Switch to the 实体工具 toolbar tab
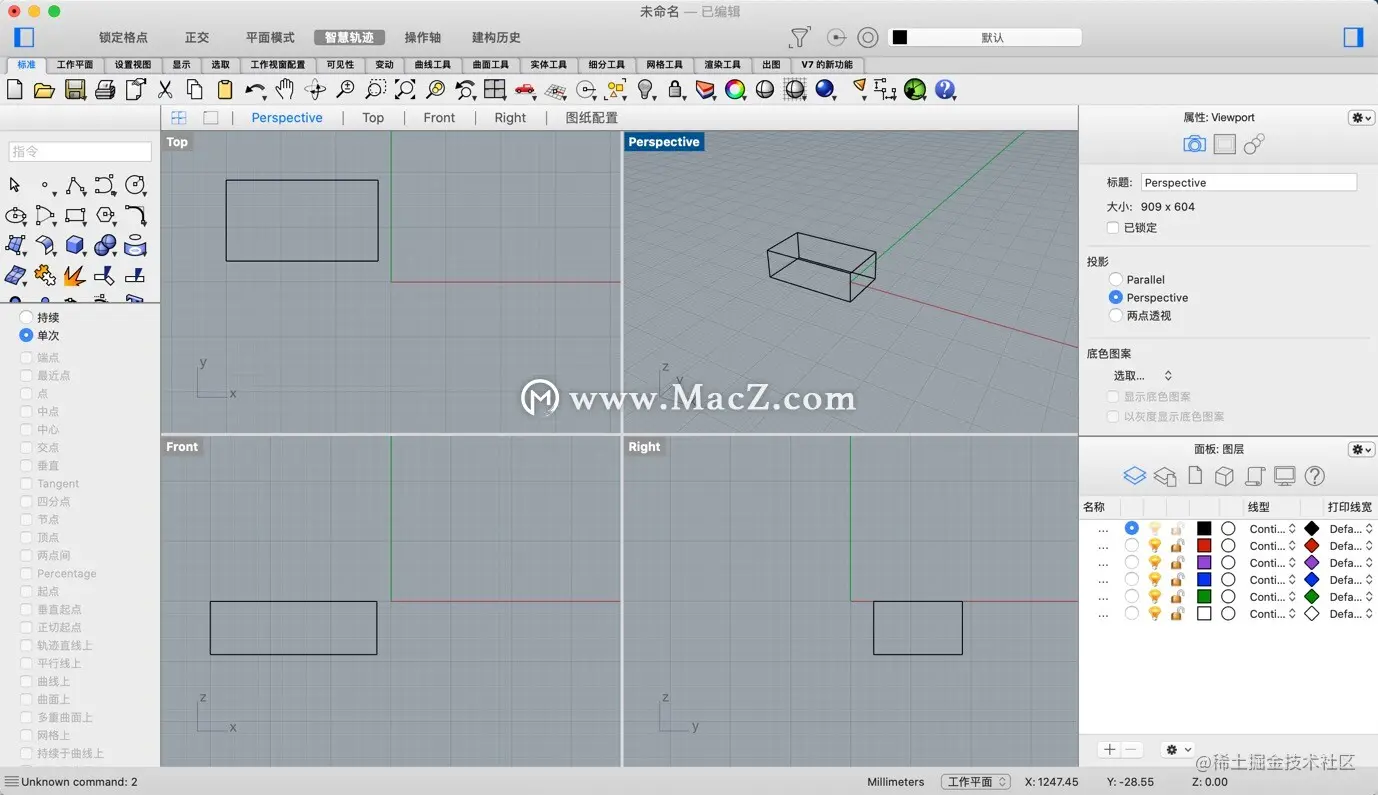This screenshot has height=795, width=1378. (x=548, y=65)
